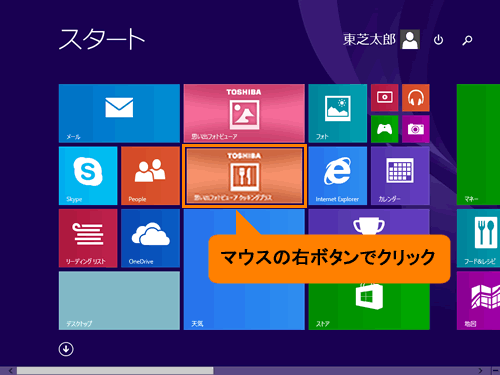Open the Maps (地図) tile
The height and width of the screenshot is (375, 500).
[478, 301]
